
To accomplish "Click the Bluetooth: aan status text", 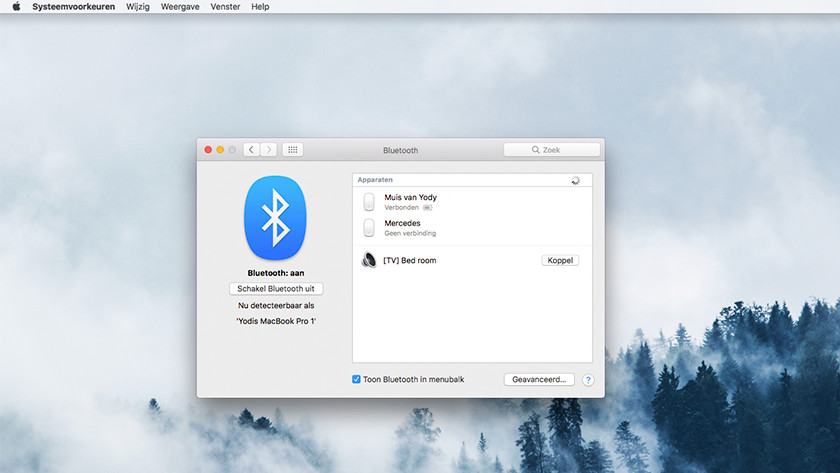I will [x=276, y=273].
